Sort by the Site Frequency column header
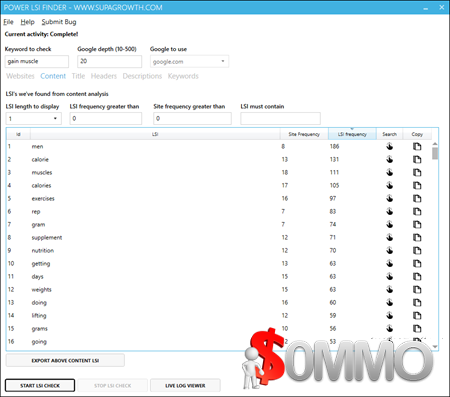450x397 pixels. [304, 134]
